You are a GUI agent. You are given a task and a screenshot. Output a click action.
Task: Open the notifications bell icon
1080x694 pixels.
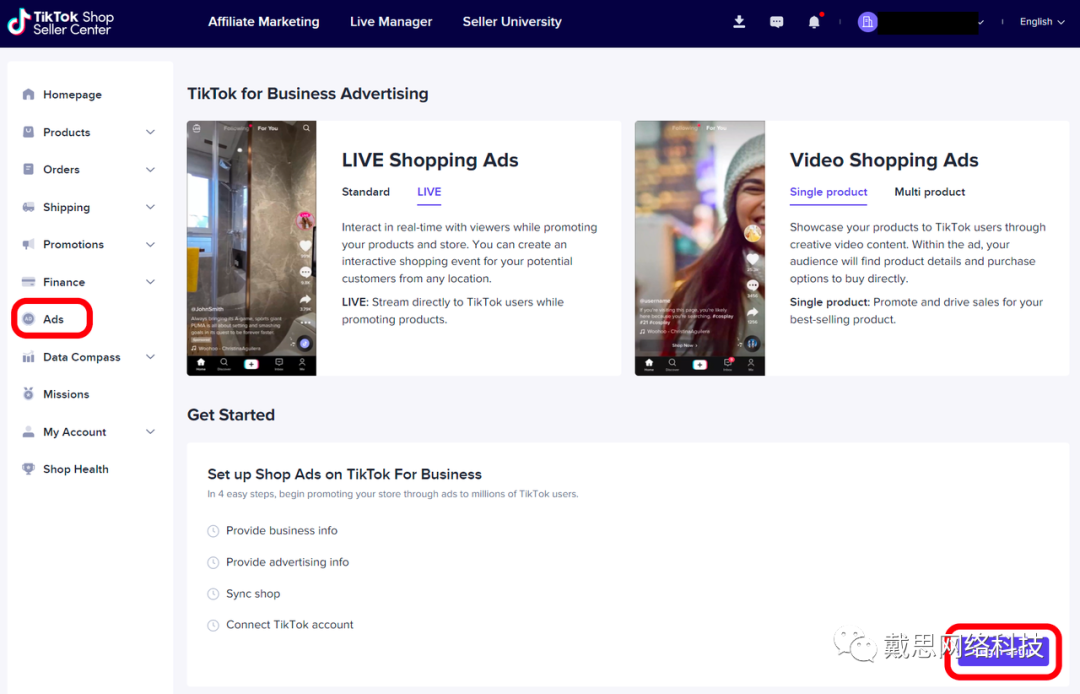[x=814, y=22]
